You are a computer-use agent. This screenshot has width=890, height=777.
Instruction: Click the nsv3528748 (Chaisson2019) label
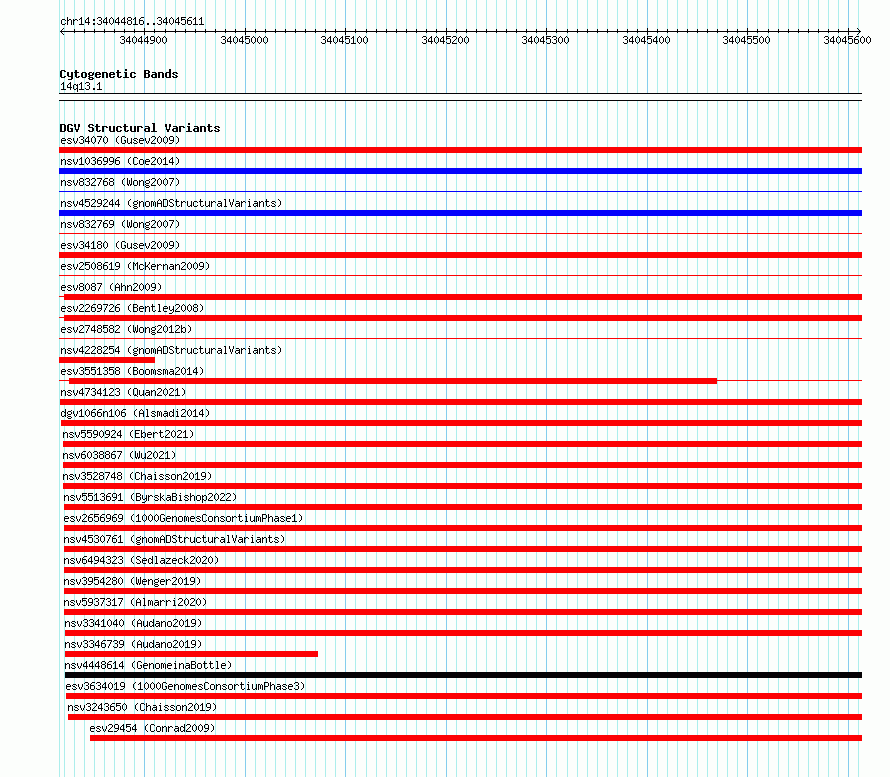[x=137, y=476]
